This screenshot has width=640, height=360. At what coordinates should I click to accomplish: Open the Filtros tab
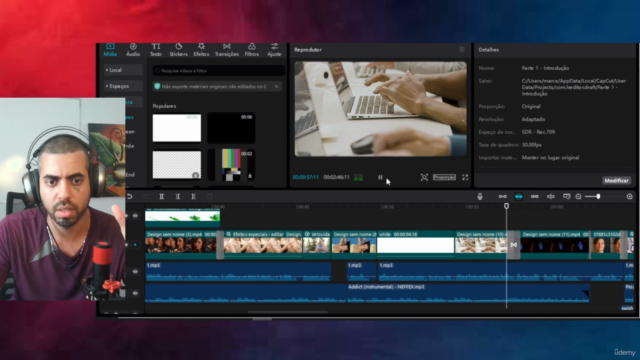252,50
